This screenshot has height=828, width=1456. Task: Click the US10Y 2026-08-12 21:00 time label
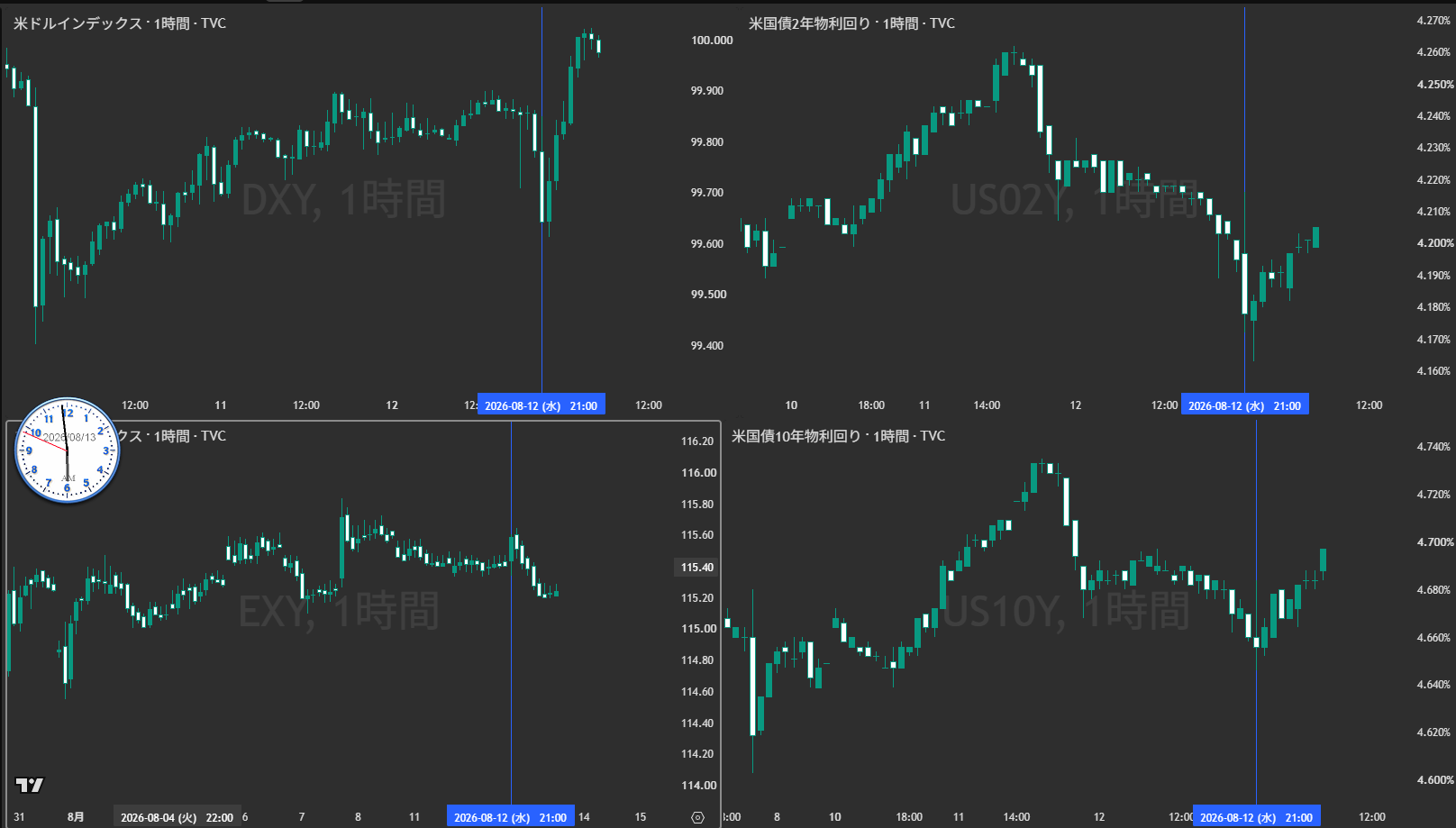pyautogui.click(x=1256, y=817)
